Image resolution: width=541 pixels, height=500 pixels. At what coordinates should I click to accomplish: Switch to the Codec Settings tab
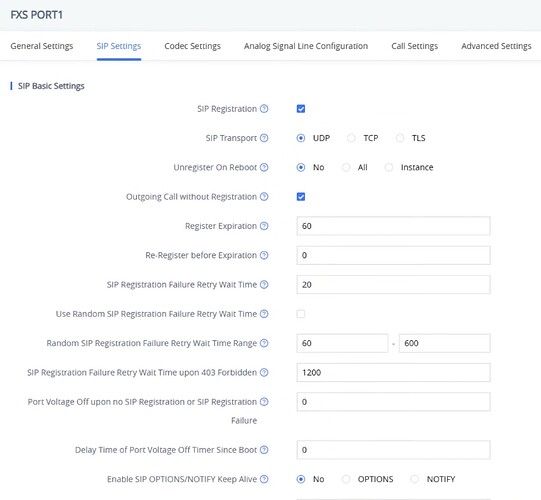(193, 46)
